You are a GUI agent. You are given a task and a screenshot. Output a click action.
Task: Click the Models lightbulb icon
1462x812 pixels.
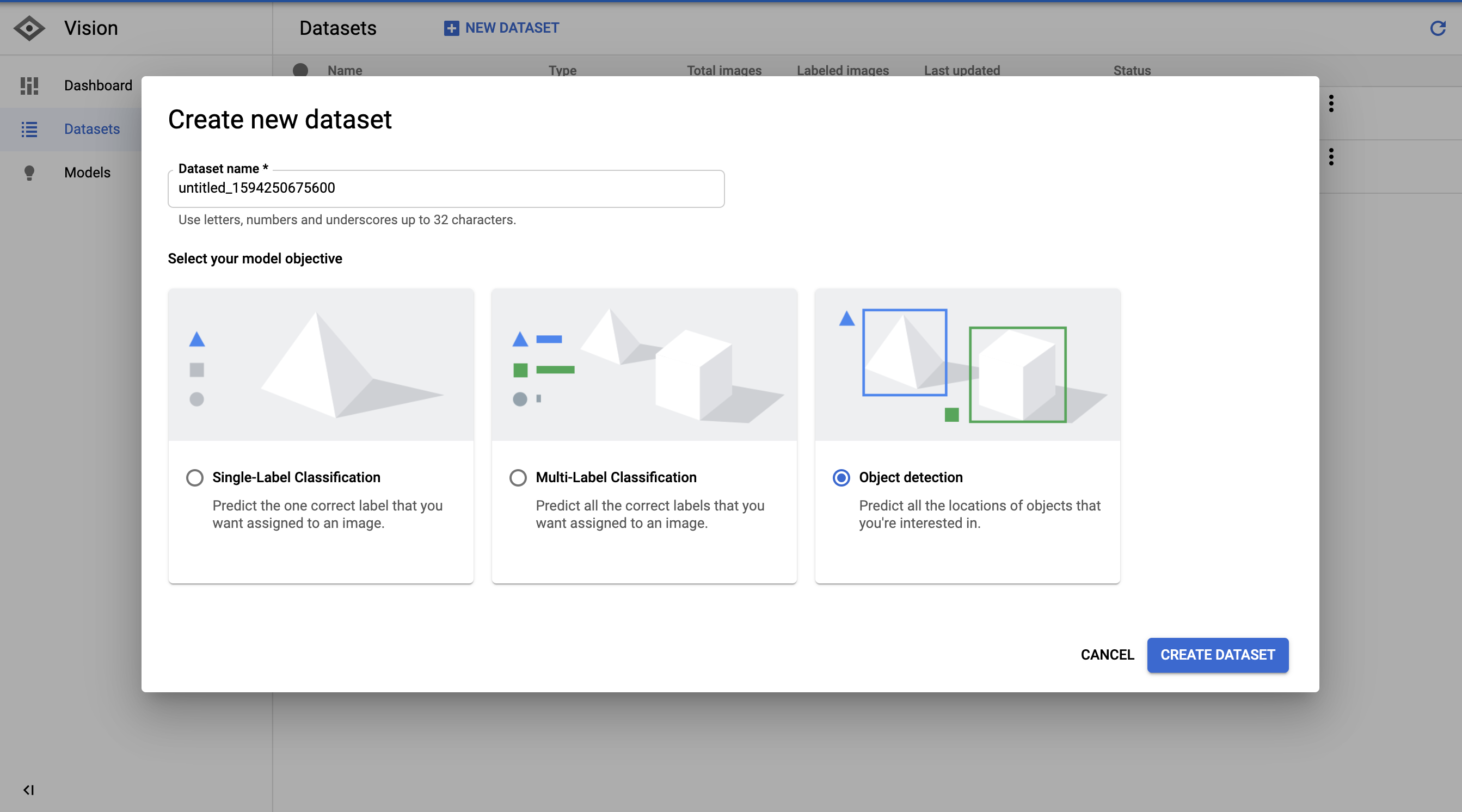pyautogui.click(x=29, y=173)
